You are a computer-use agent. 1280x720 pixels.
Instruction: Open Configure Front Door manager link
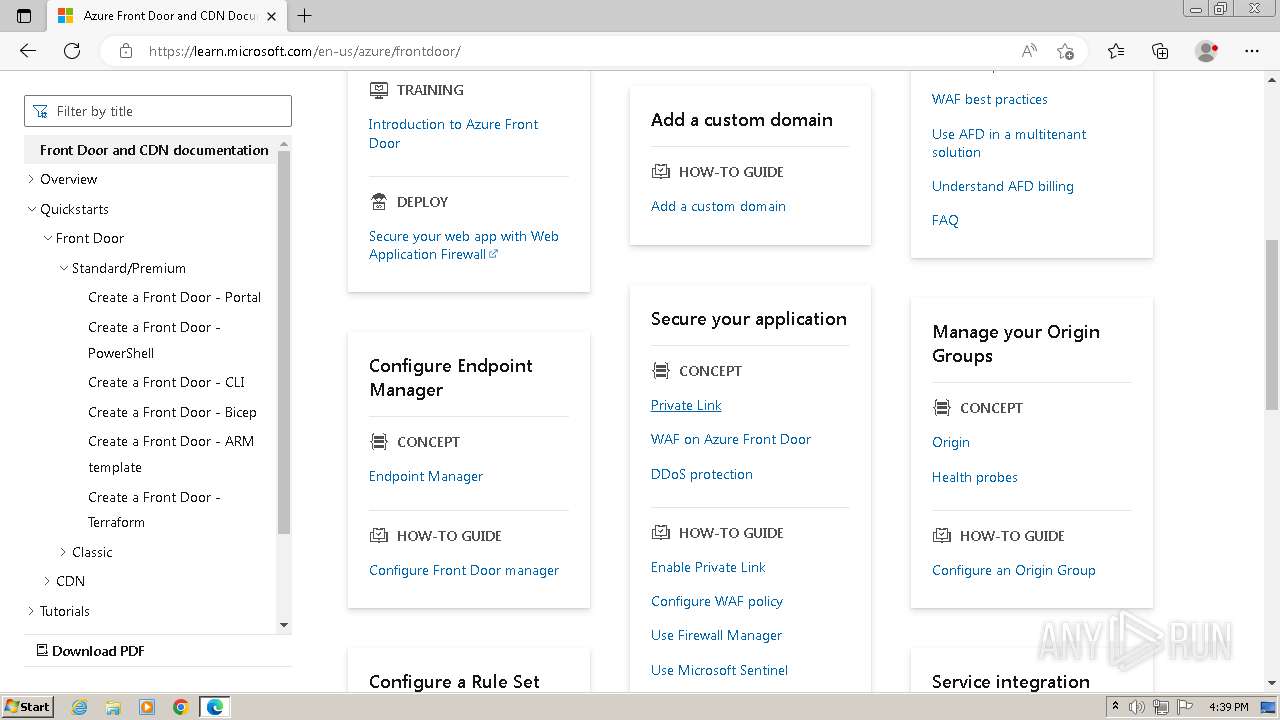464,570
